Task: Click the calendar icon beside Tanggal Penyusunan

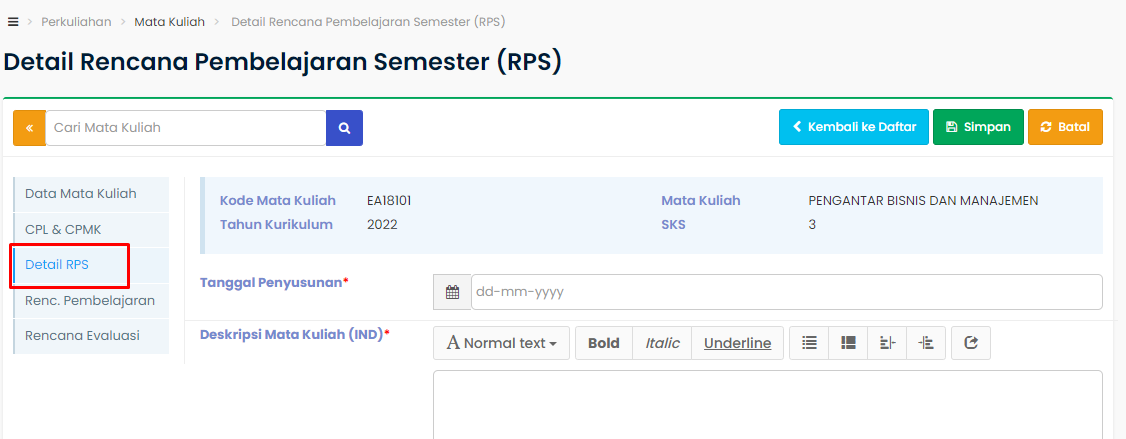Action: pyautogui.click(x=452, y=292)
